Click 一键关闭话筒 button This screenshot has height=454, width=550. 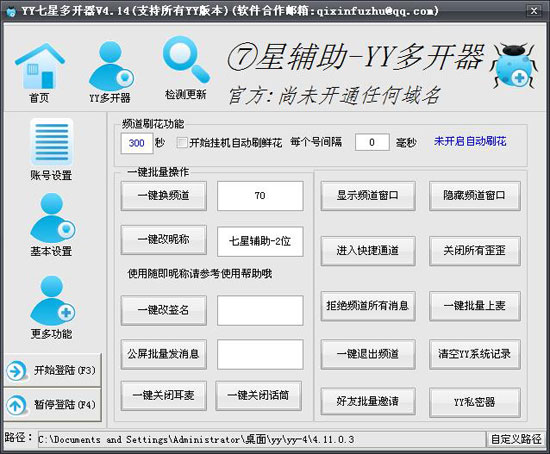[x=259, y=396]
